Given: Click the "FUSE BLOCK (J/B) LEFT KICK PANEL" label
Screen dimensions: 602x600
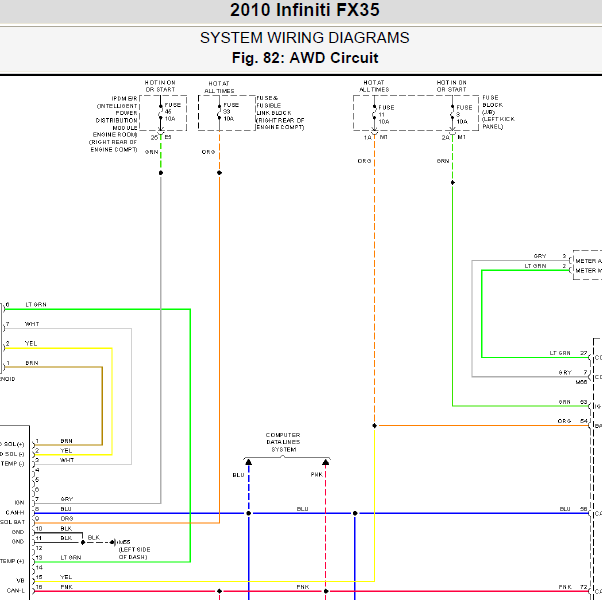Looking at the screenshot, I should 498,112.
